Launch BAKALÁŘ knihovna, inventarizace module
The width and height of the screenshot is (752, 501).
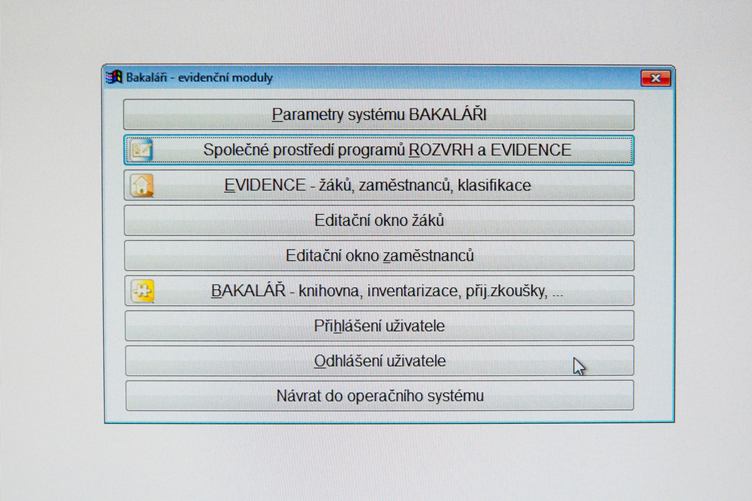tap(379, 291)
